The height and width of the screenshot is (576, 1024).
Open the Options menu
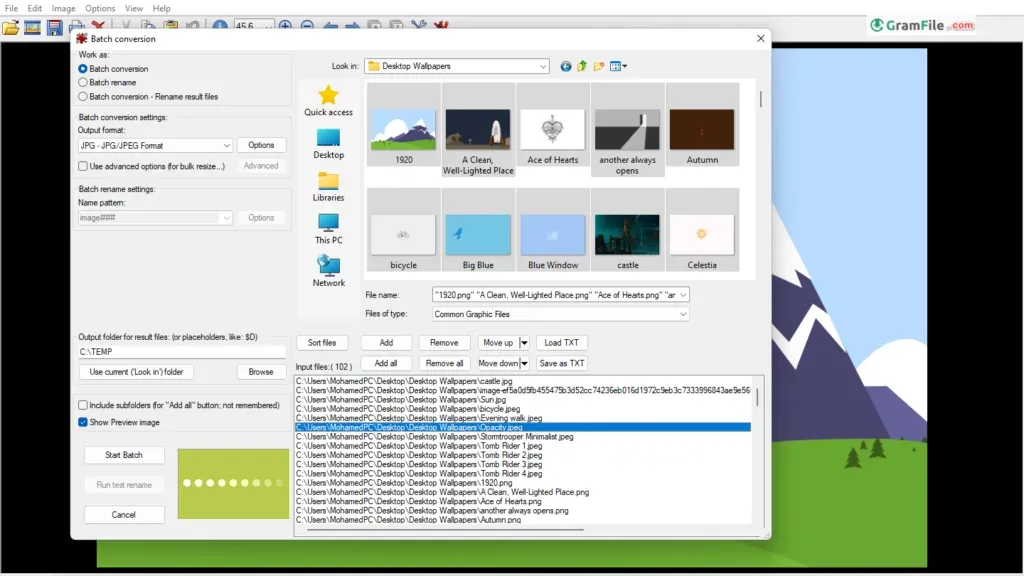tap(100, 8)
